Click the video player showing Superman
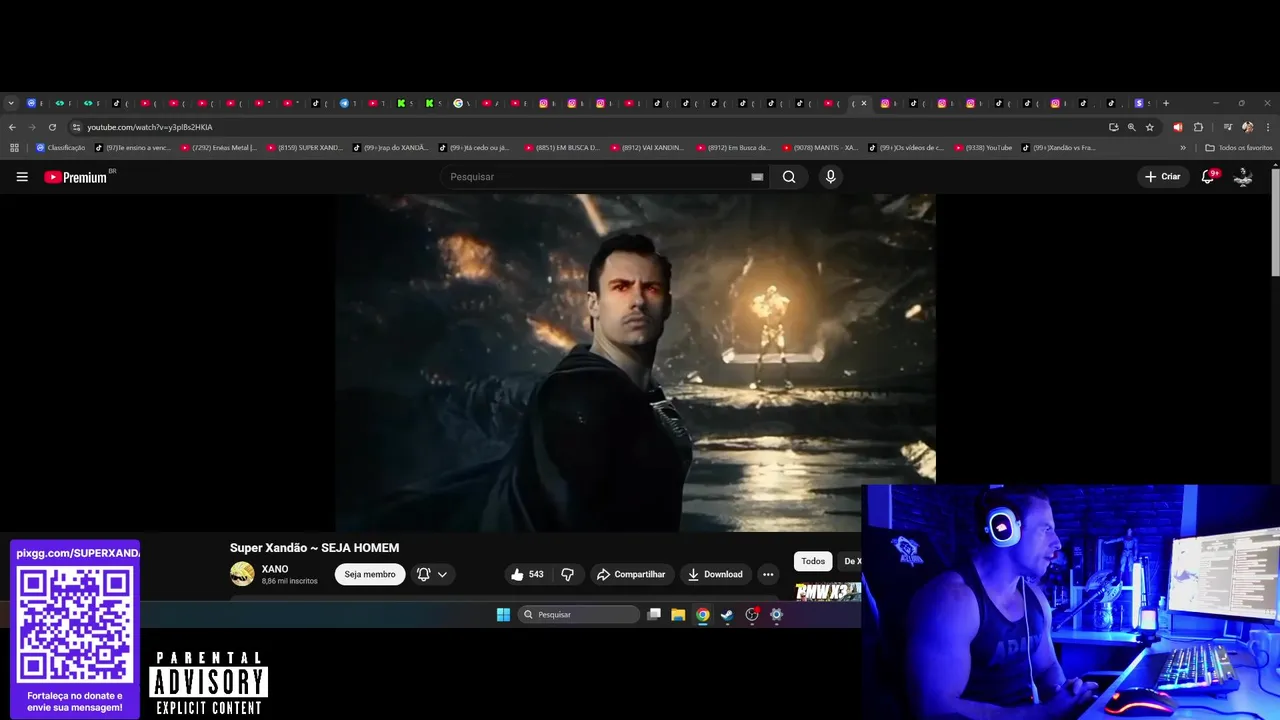The width and height of the screenshot is (1280, 720). (636, 363)
